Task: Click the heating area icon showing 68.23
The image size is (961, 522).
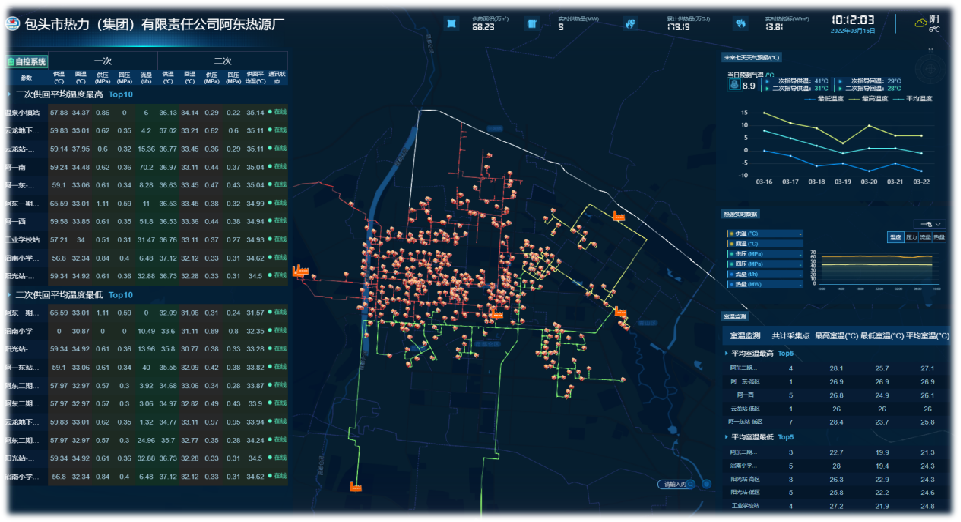Action: coord(453,23)
